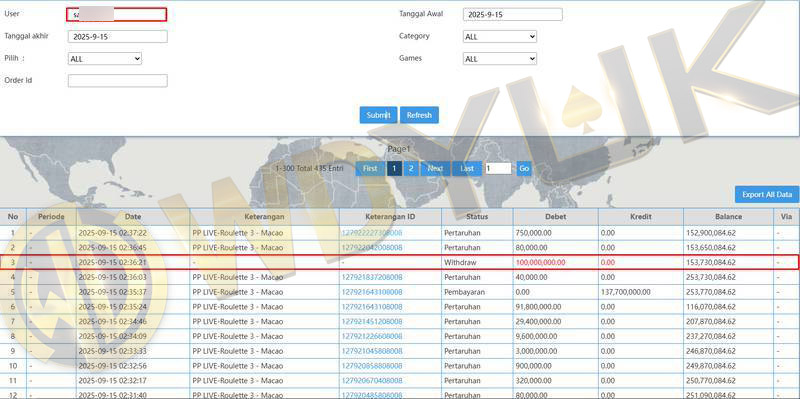Screen dimensions: 800x399
Task: Jump to Last page
Action: [467, 168]
